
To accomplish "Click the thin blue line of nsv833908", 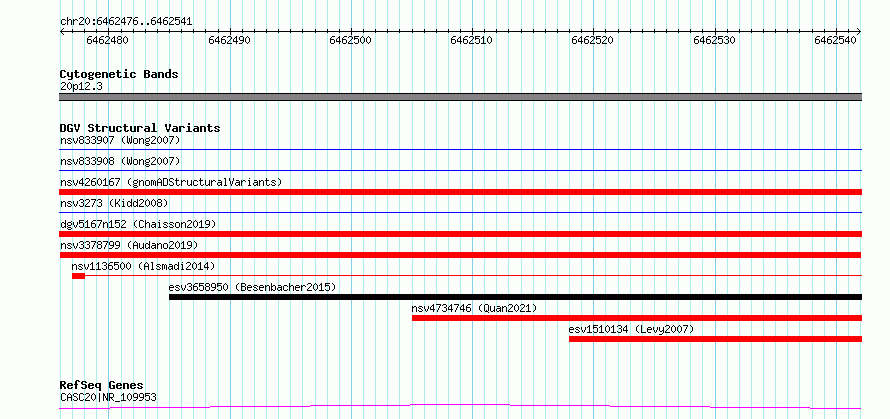I will tap(461, 170).
